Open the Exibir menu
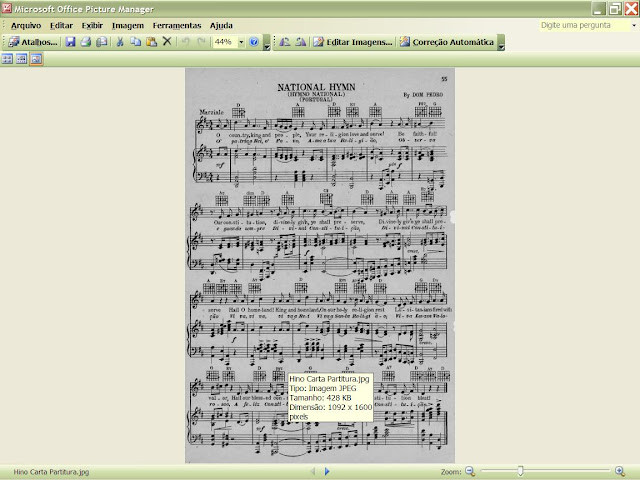This screenshot has height=480, width=640. 92,25
